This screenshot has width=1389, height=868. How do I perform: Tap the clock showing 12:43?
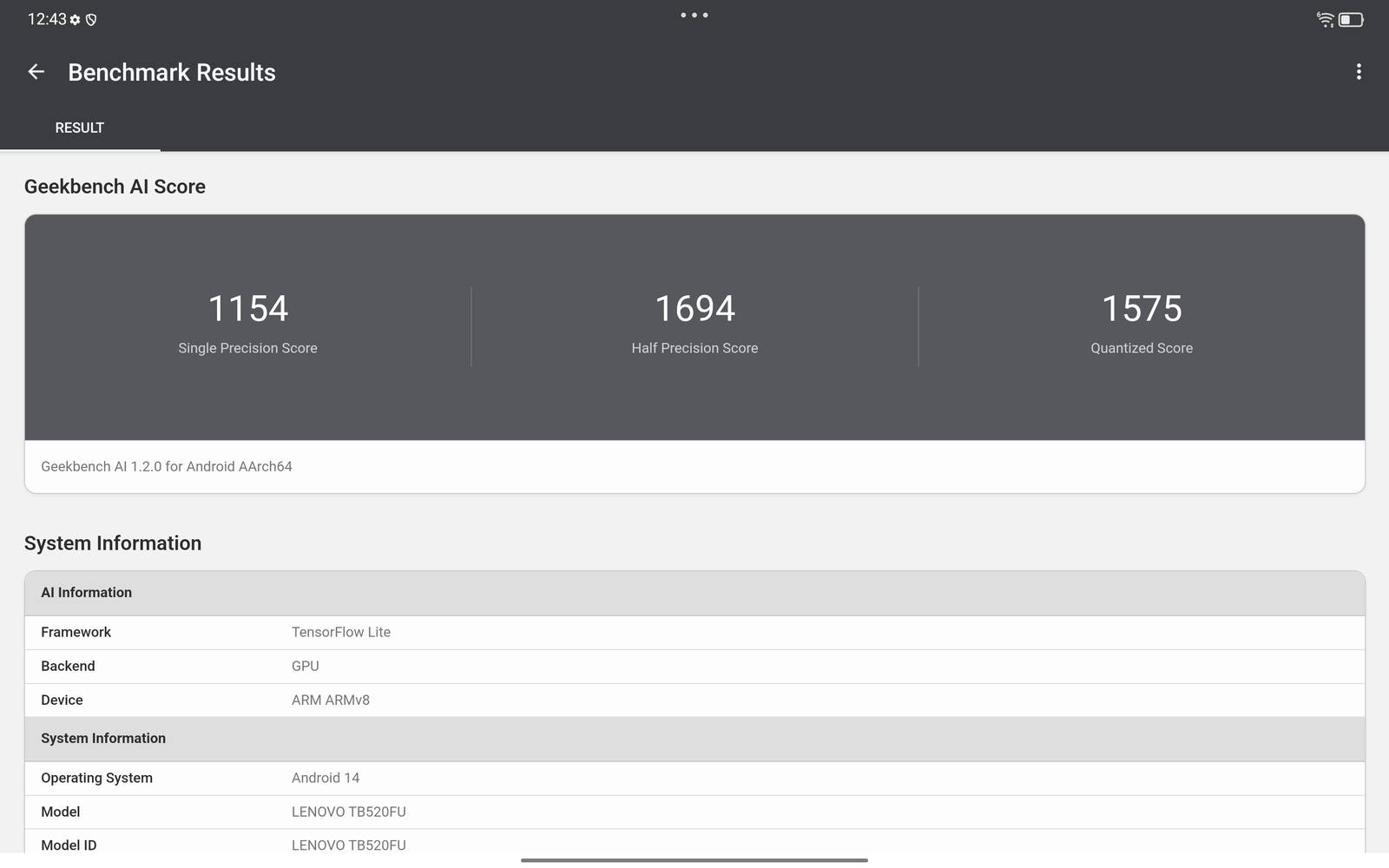(x=47, y=19)
